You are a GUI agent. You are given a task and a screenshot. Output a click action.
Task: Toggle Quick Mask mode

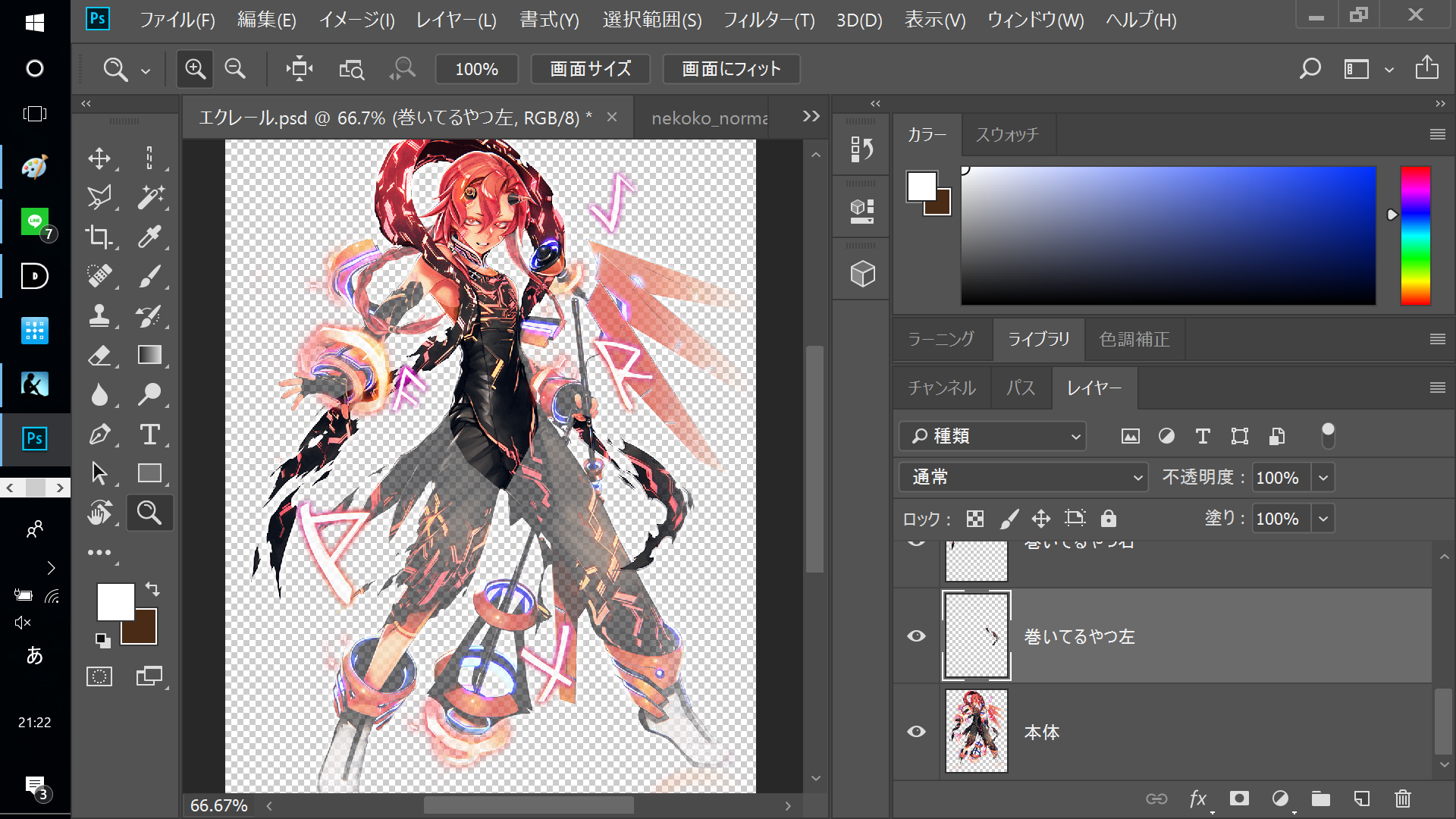[x=99, y=676]
